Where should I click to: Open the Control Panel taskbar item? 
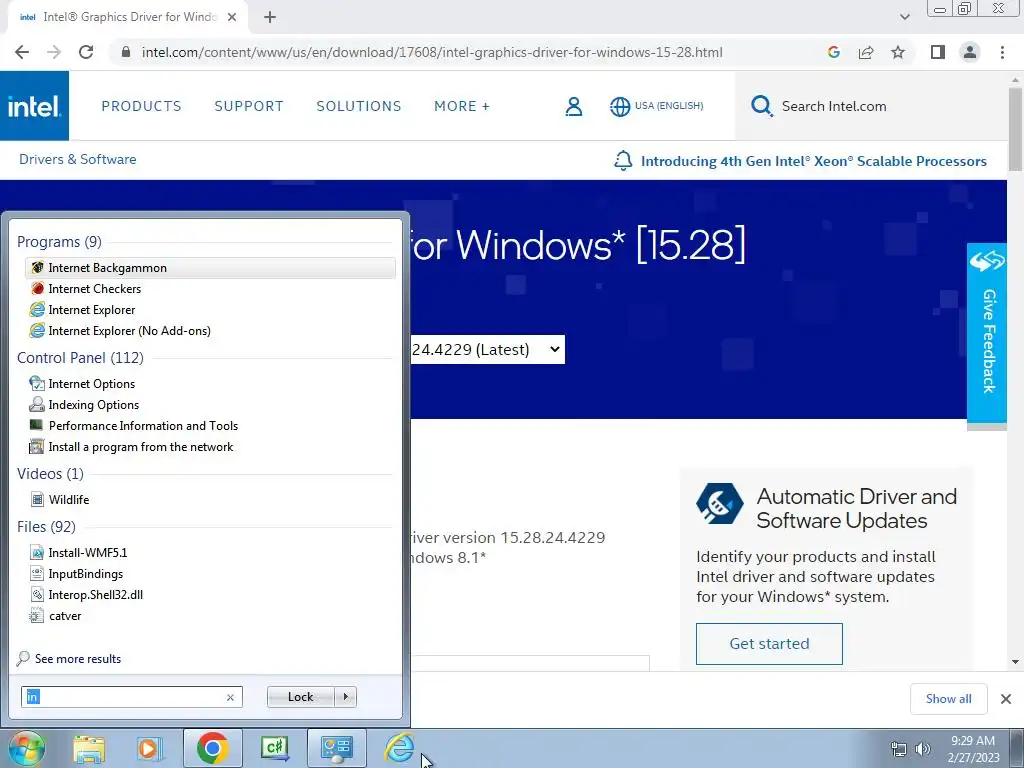point(337,748)
